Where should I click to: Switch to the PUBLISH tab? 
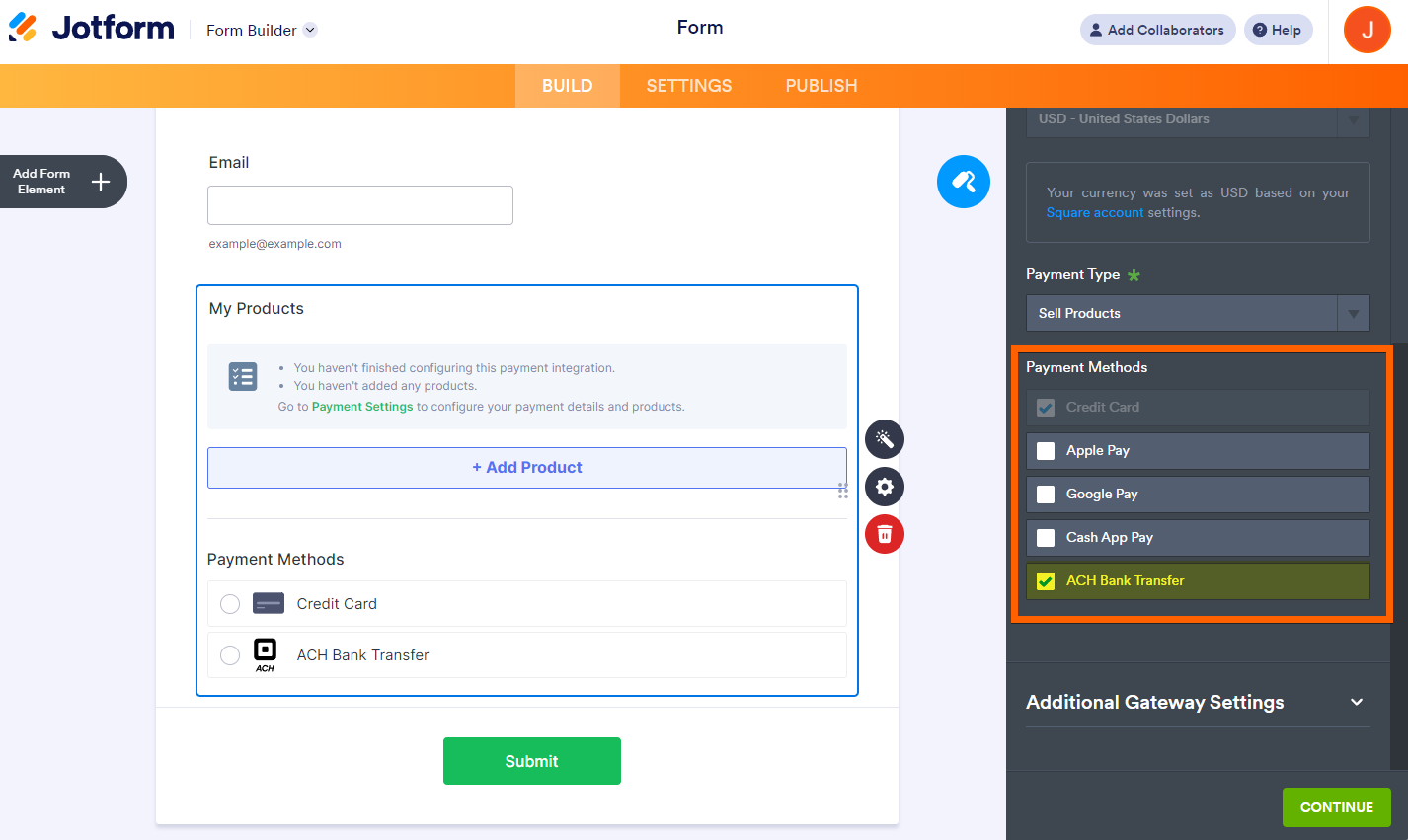coord(821,86)
